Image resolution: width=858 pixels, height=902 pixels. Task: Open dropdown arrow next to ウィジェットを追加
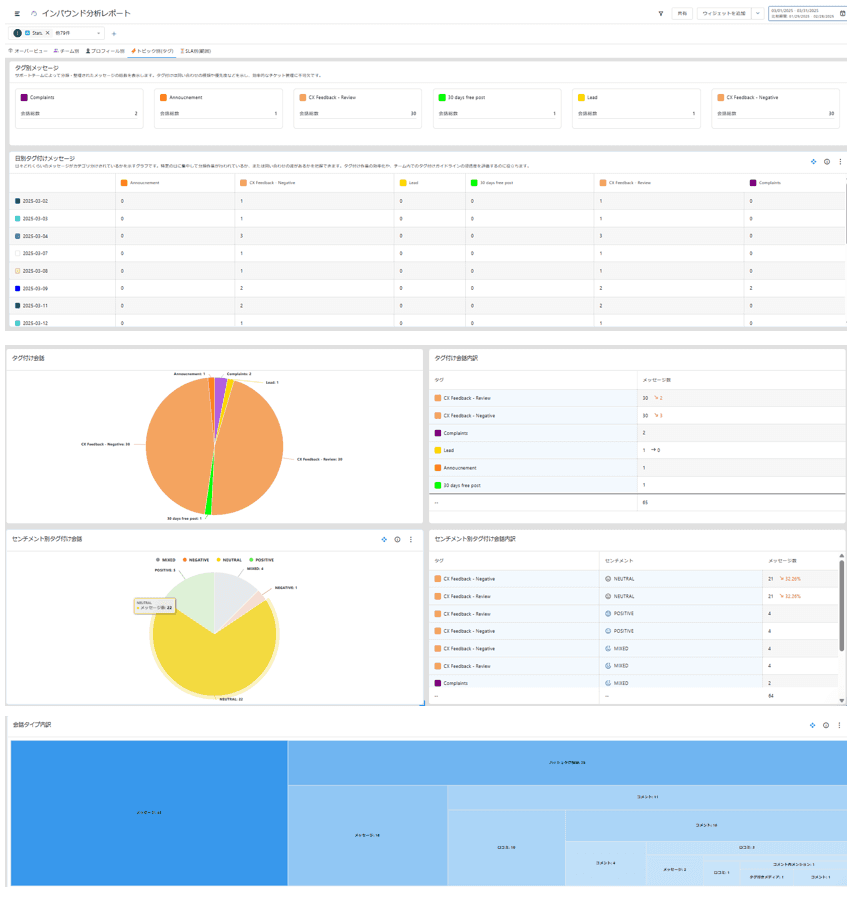757,14
